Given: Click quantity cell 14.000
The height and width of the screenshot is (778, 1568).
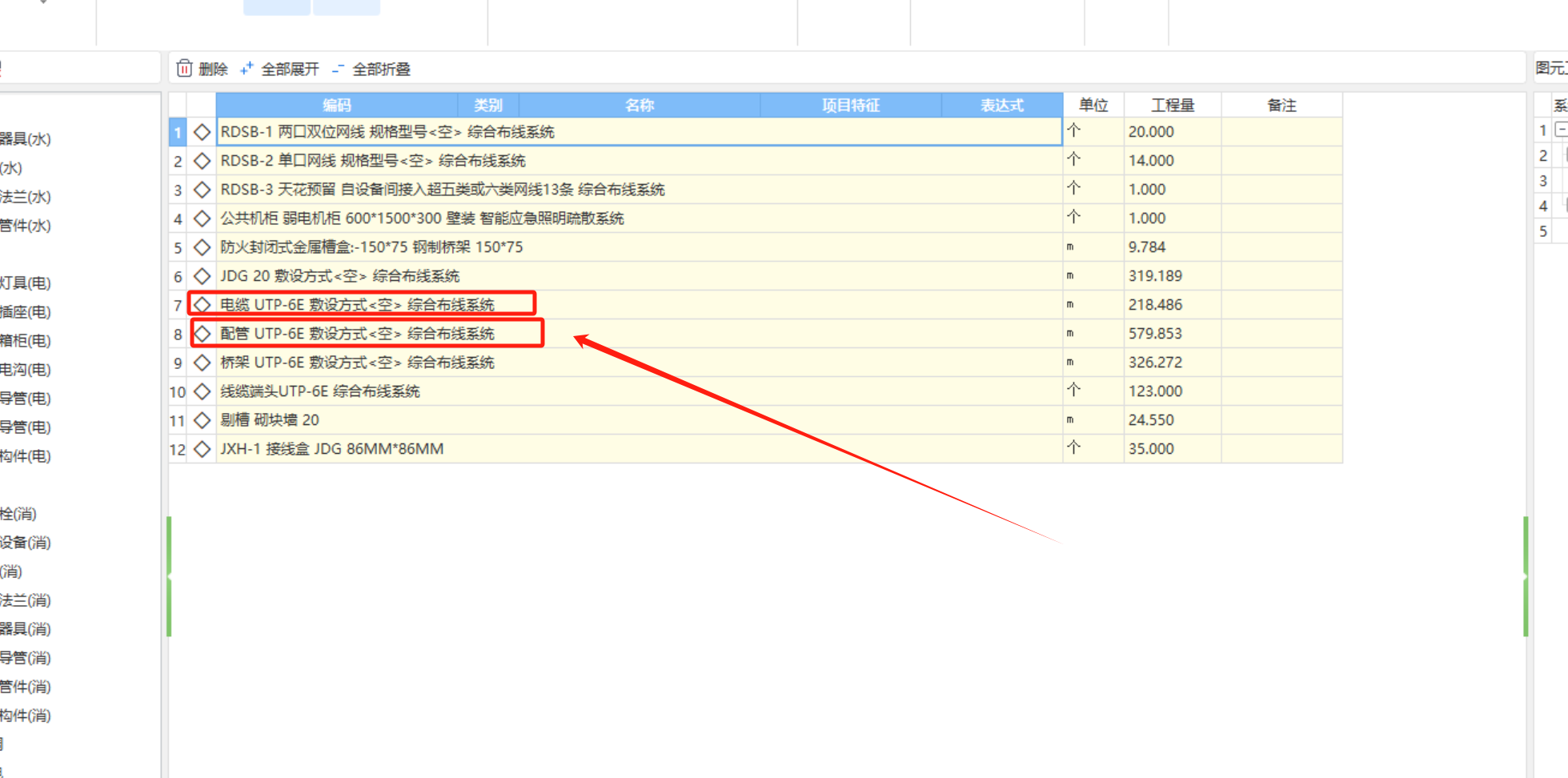Looking at the screenshot, I should tap(1173, 161).
